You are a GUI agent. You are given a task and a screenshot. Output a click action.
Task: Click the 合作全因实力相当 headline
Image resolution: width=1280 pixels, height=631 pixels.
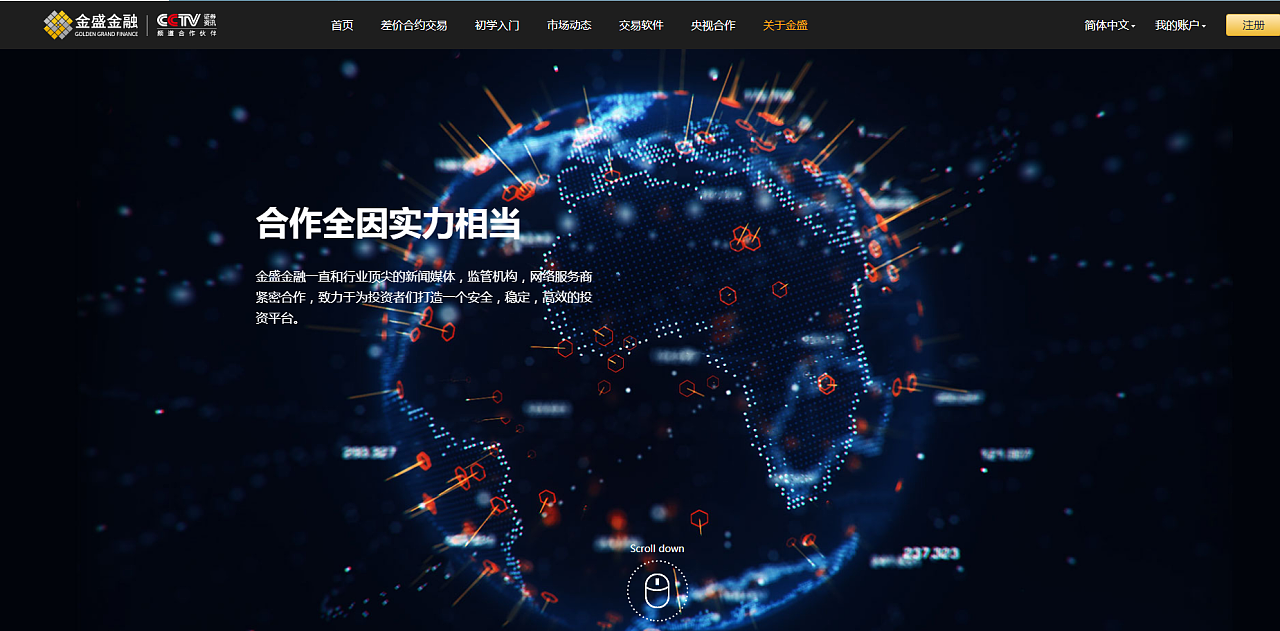388,223
